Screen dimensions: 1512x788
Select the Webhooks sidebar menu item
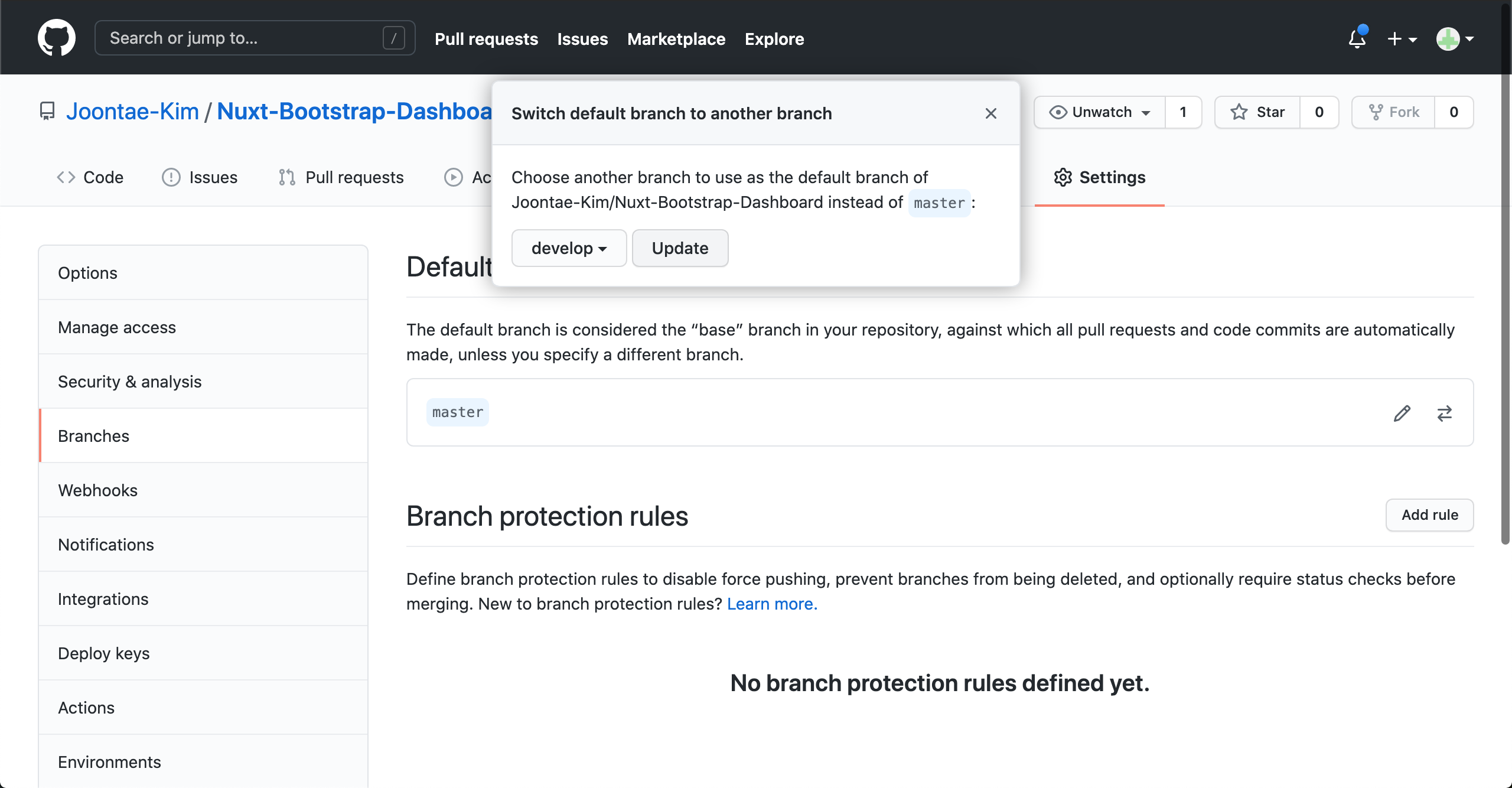coord(97,490)
